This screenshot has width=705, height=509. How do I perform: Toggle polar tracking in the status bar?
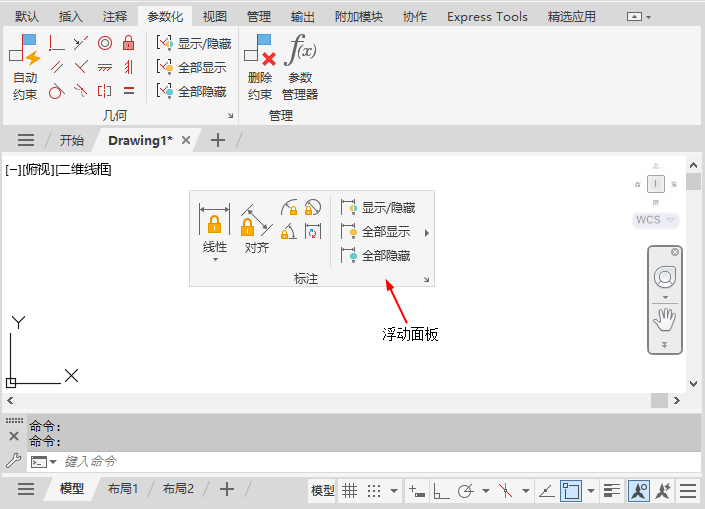click(465, 490)
